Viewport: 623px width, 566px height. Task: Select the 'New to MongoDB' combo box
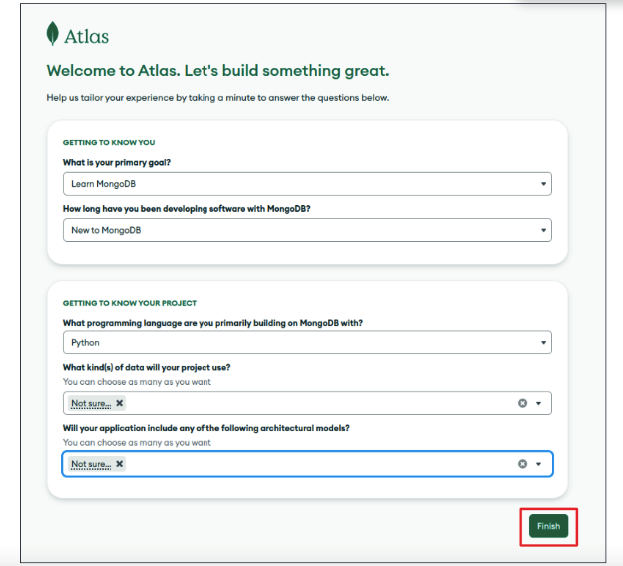pos(307,230)
